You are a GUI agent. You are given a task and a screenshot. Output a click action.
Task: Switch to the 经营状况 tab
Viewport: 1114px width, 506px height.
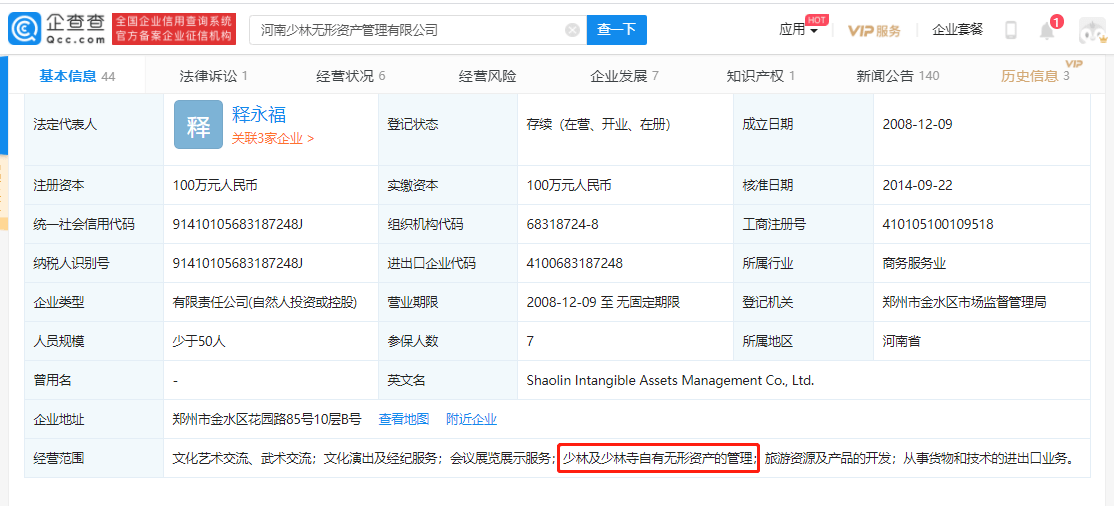(x=351, y=76)
